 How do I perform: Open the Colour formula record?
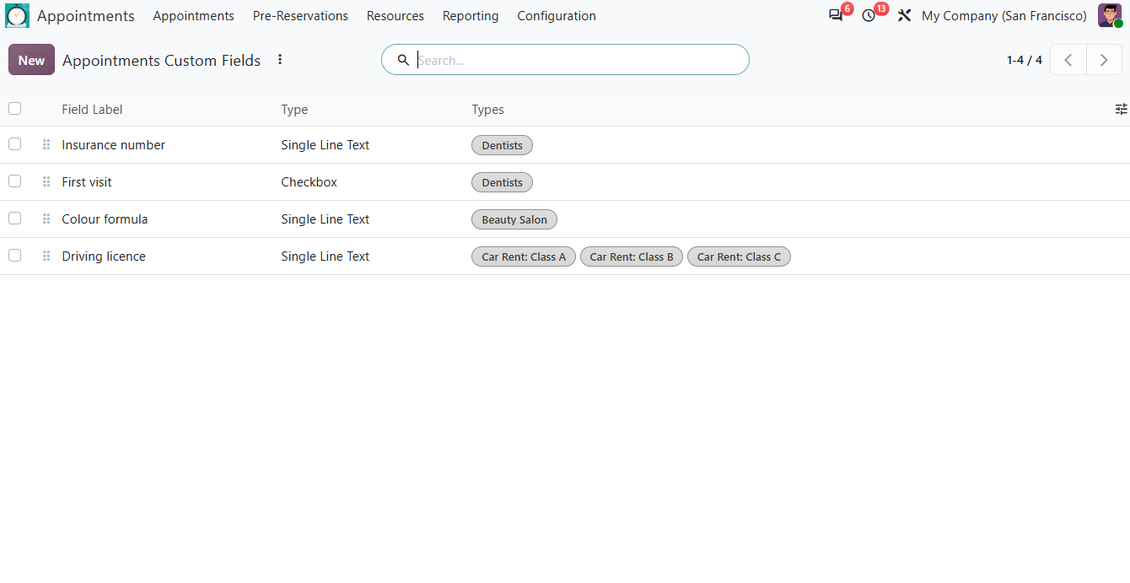[x=104, y=219]
